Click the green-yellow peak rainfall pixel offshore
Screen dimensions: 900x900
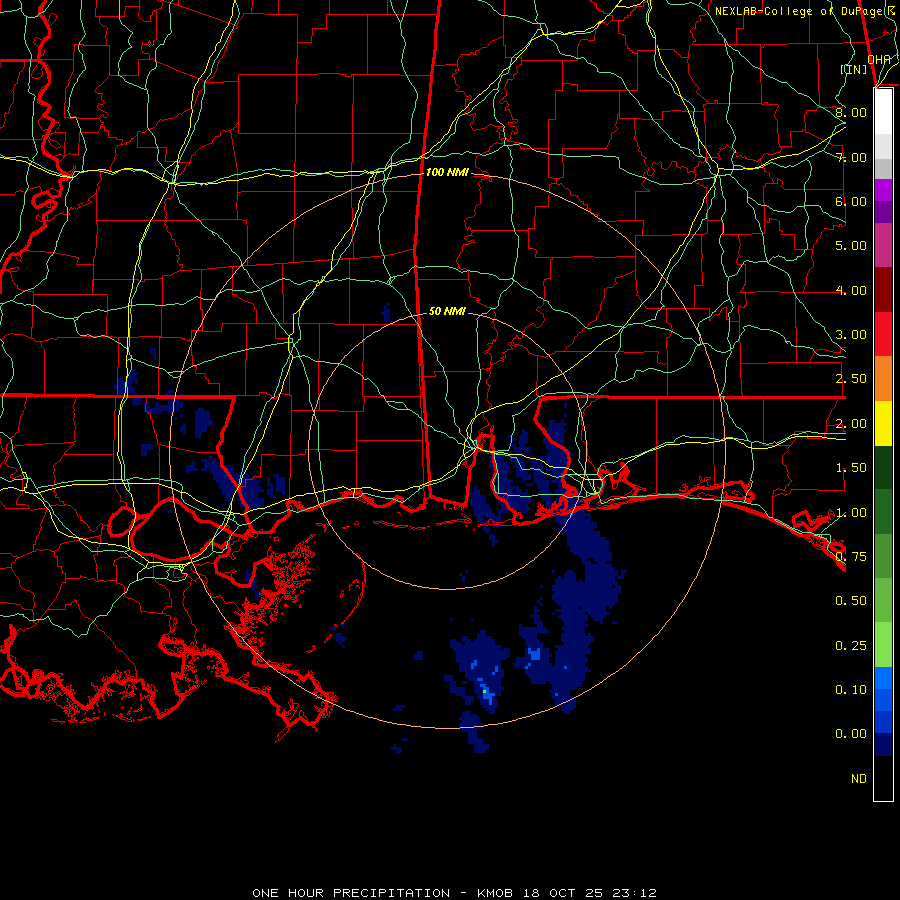coord(485,692)
